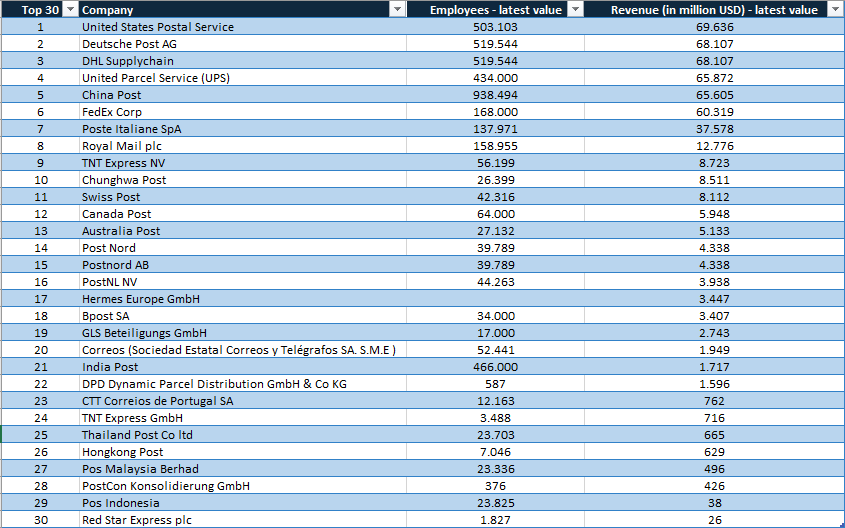The width and height of the screenshot is (845, 528).
Task: Select rank number 25 cell
Action: (40, 434)
